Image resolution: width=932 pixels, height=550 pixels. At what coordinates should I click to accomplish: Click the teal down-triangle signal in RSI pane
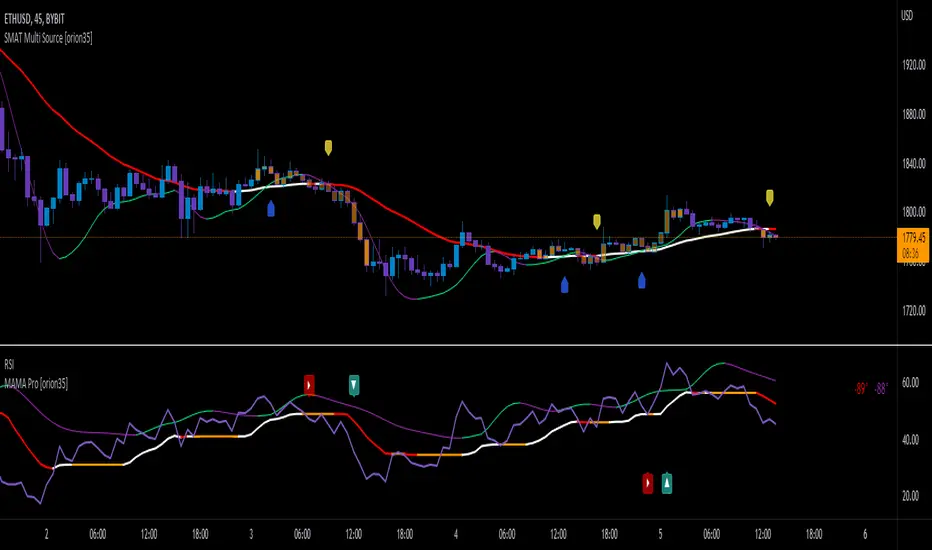[x=354, y=385]
